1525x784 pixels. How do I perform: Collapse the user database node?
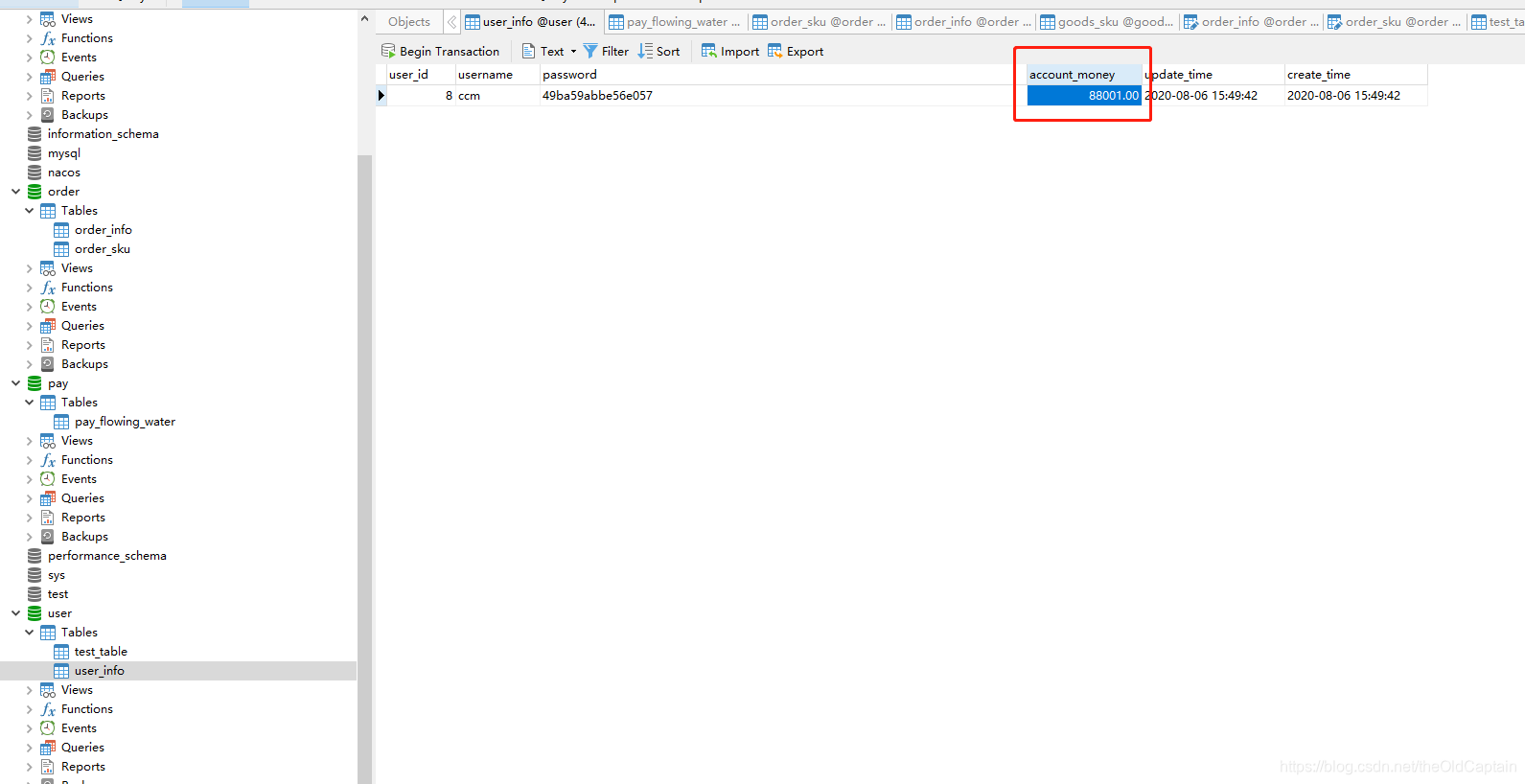[15, 613]
